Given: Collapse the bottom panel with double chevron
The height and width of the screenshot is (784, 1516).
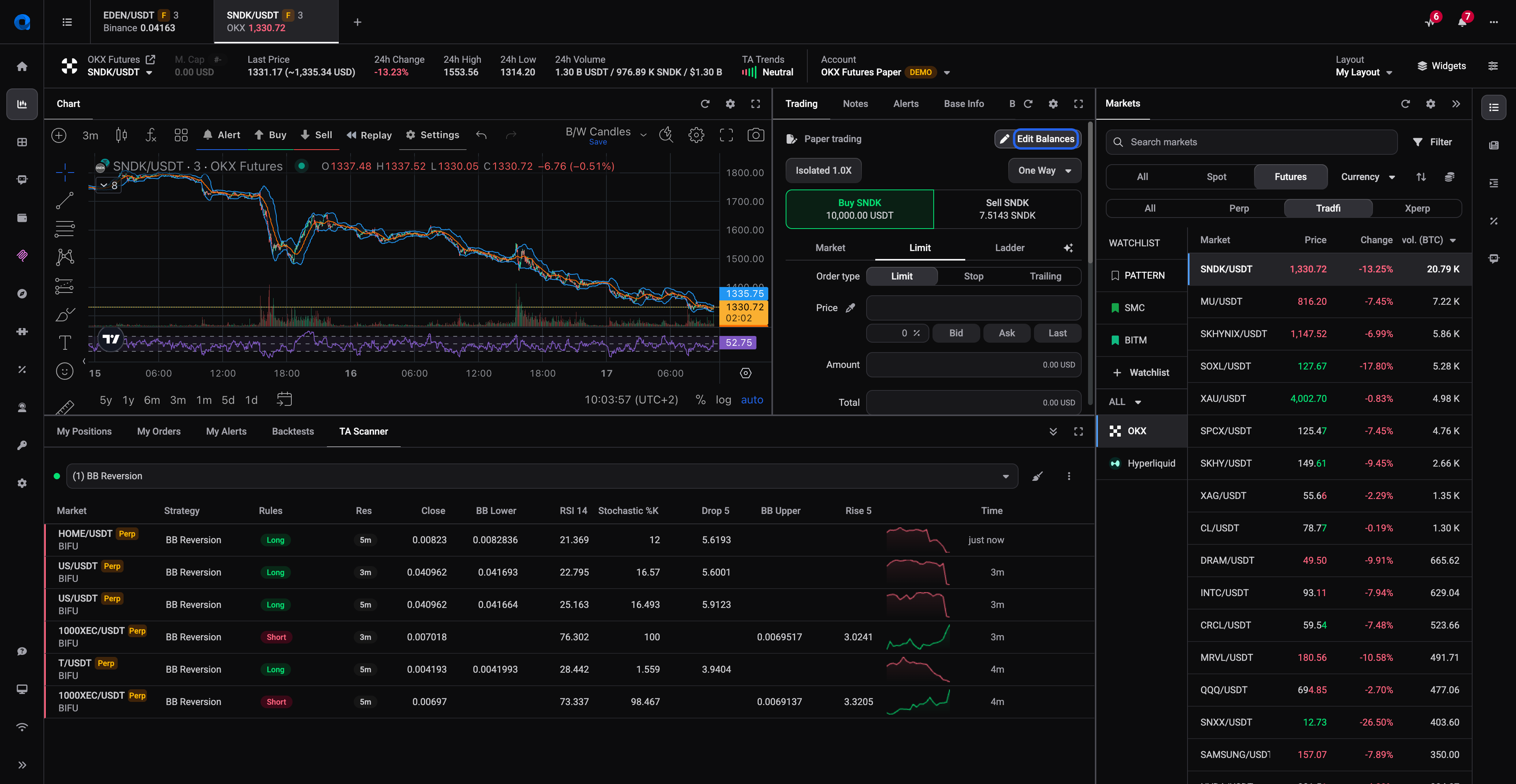Looking at the screenshot, I should tap(1053, 431).
